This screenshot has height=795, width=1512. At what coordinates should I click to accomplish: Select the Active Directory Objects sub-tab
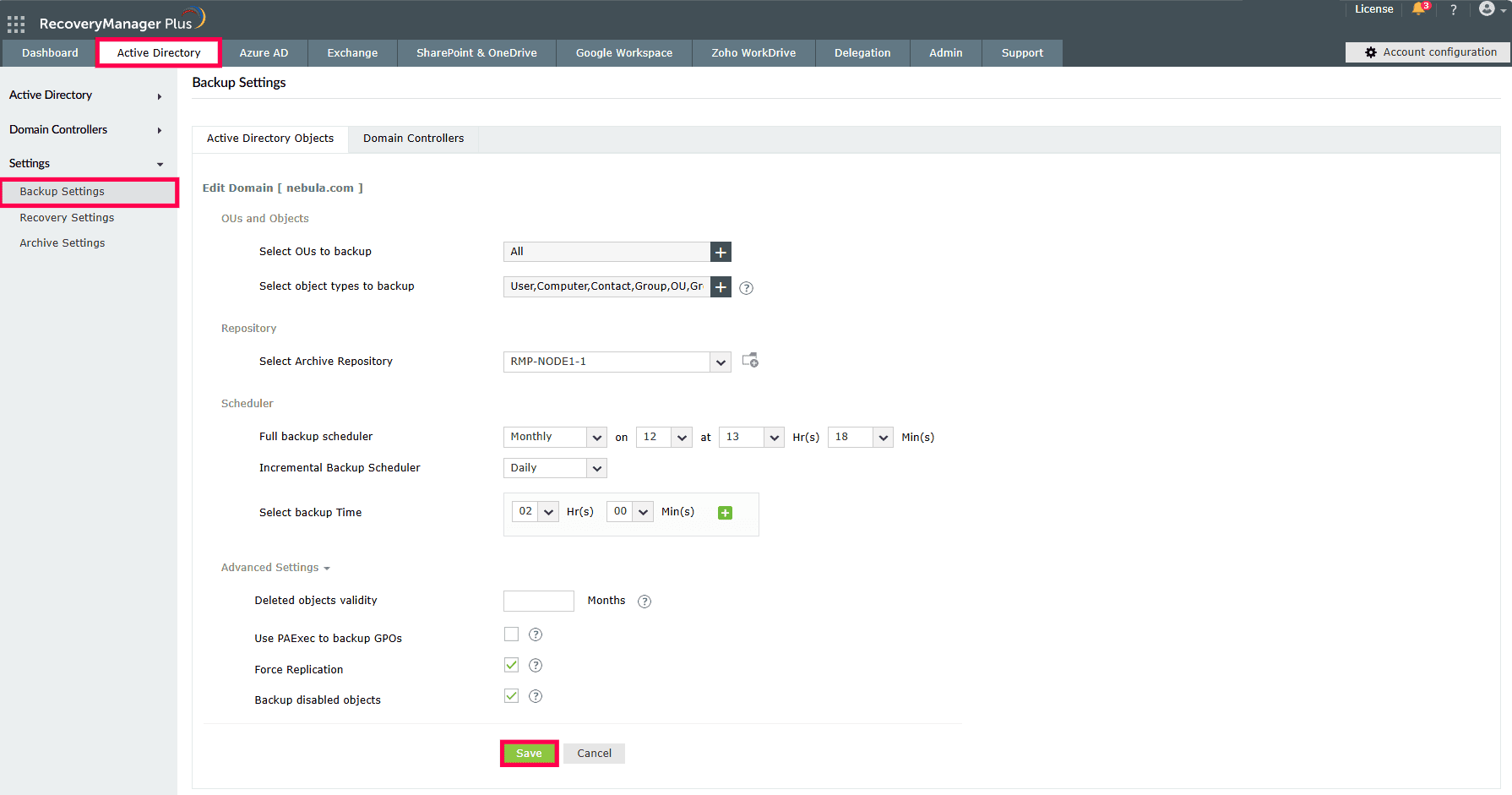270,139
